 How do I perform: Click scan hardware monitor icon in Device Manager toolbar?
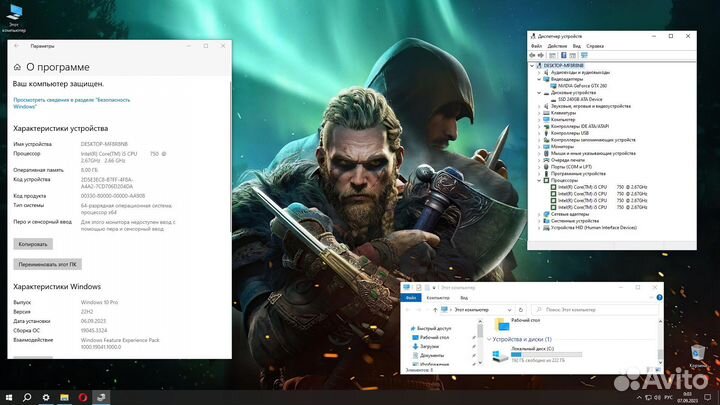tap(584, 56)
